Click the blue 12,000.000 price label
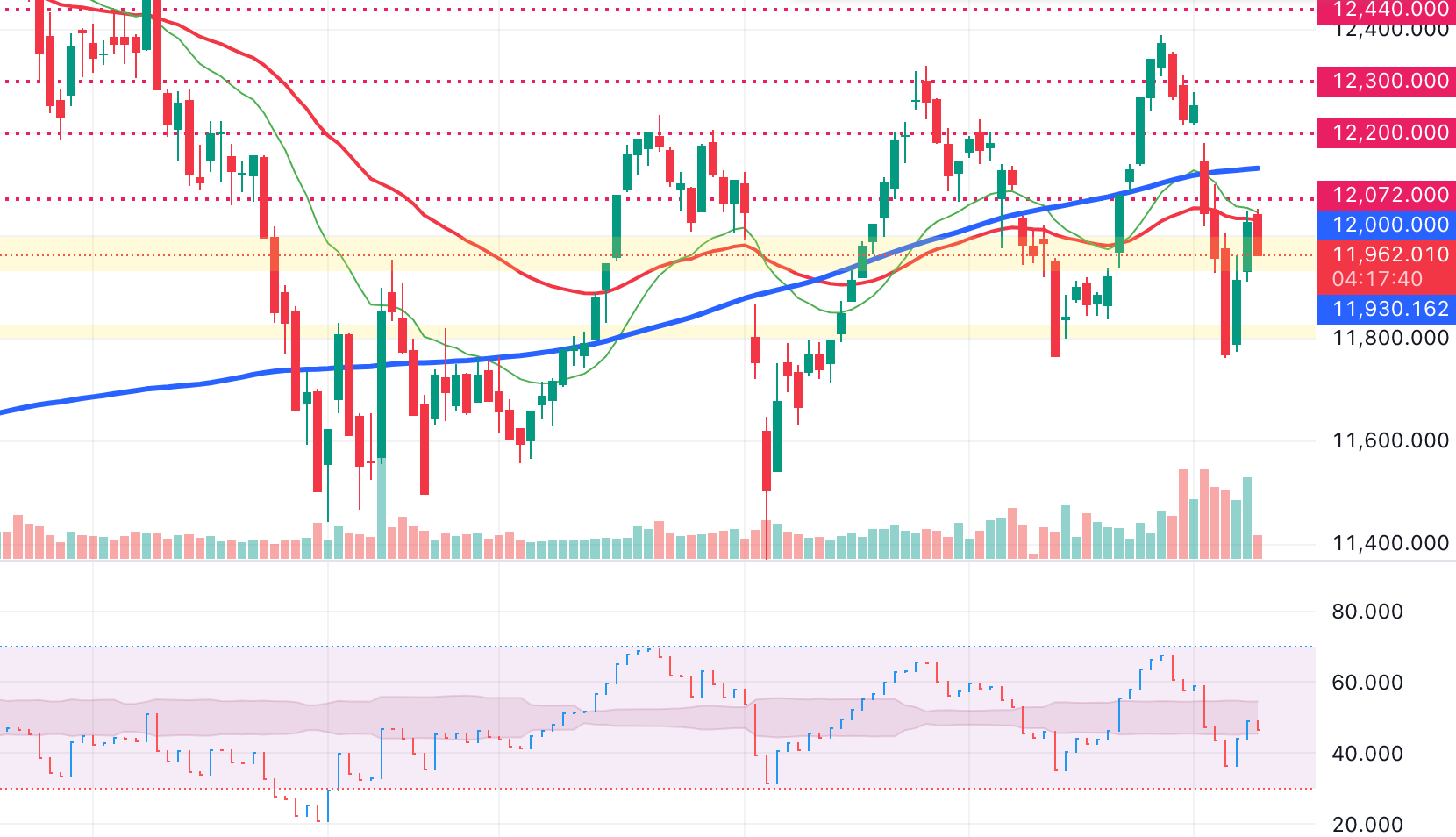This screenshot has height=837, width=1456. pyautogui.click(x=1389, y=225)
